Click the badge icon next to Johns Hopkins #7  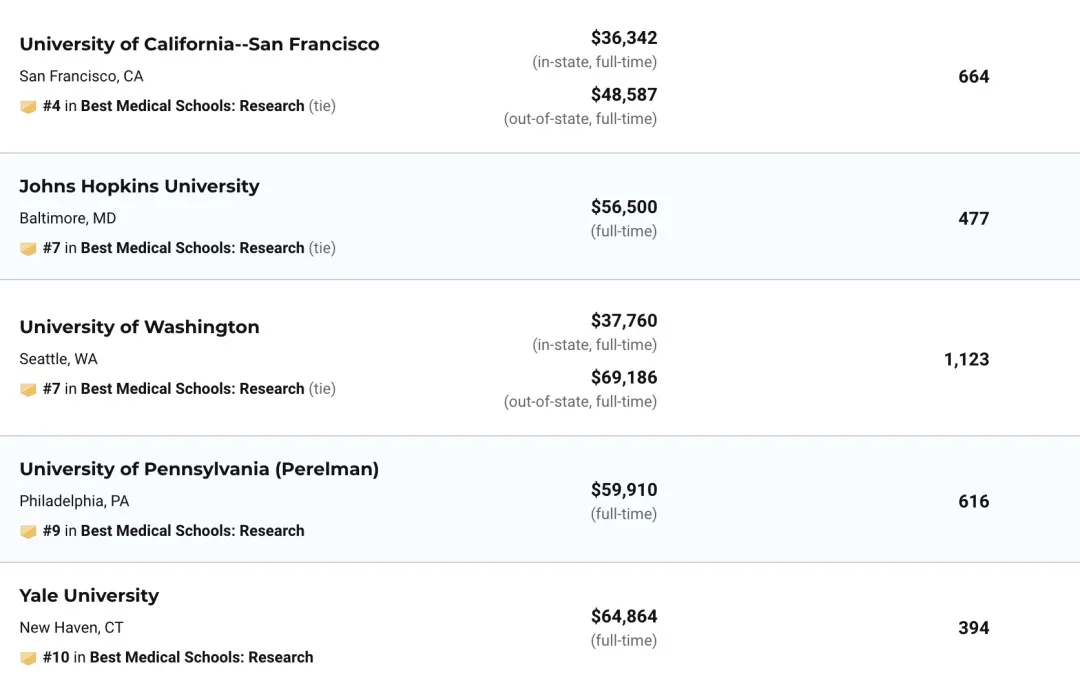(28, 249)
